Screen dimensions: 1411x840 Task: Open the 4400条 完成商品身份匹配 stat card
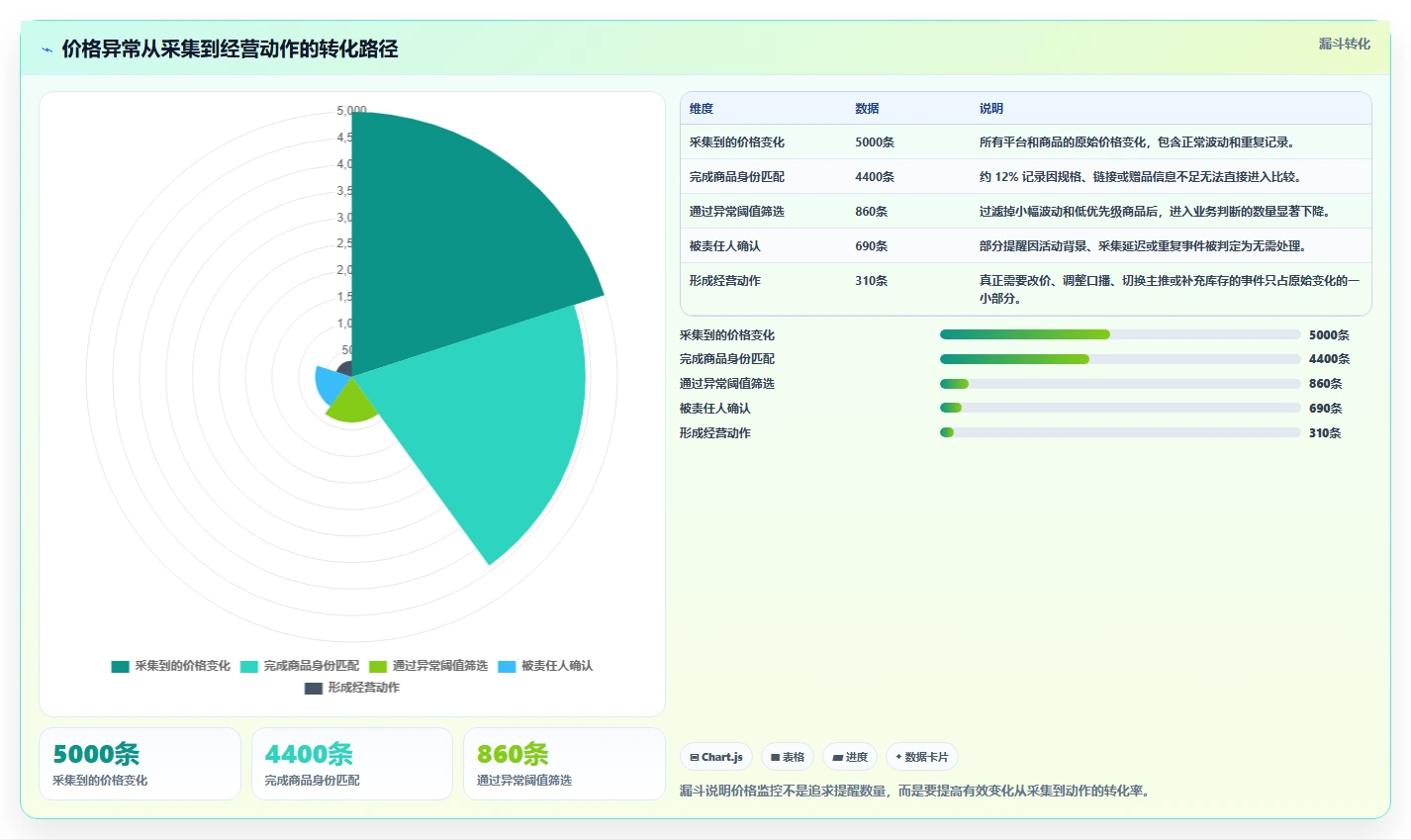point(352,764)
